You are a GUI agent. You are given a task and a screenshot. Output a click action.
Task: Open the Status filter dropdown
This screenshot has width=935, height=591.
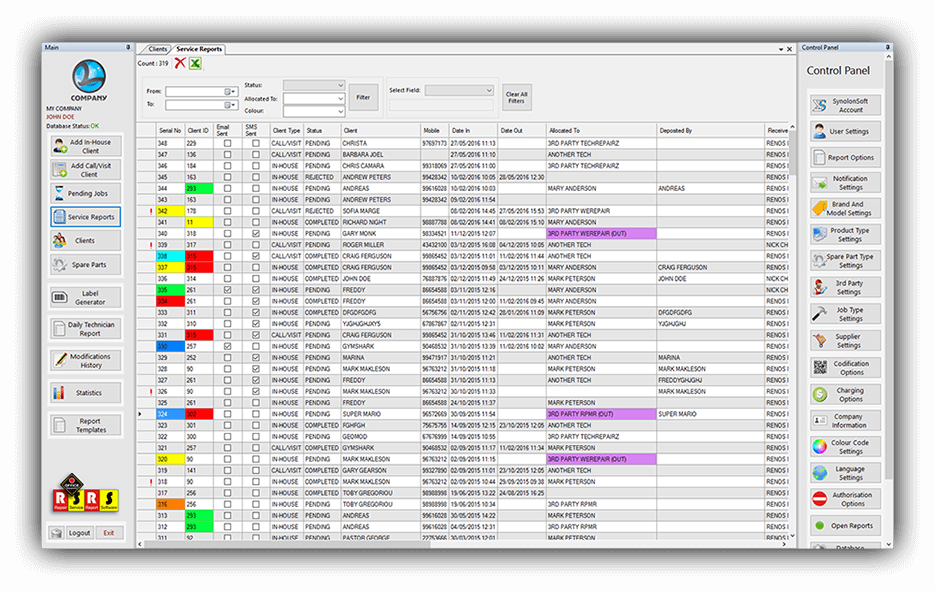tap(311, 84)
